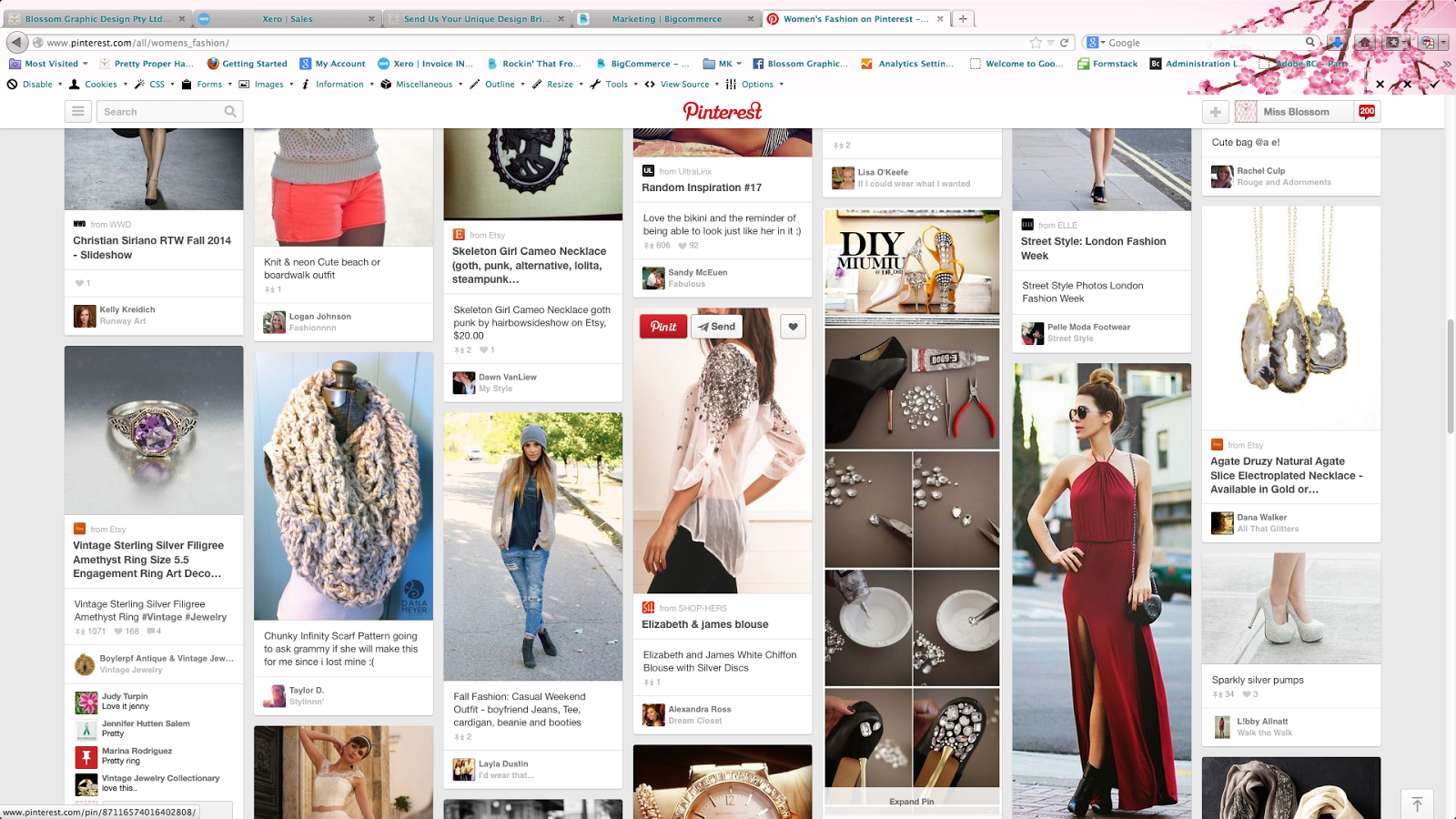Open the Formstack bookmark

point(1107,64)
